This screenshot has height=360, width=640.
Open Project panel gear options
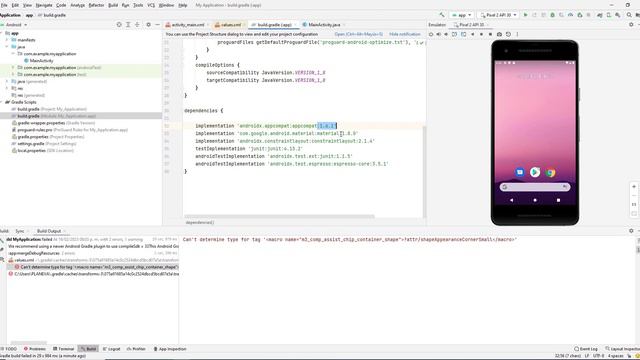click(149, 25)
